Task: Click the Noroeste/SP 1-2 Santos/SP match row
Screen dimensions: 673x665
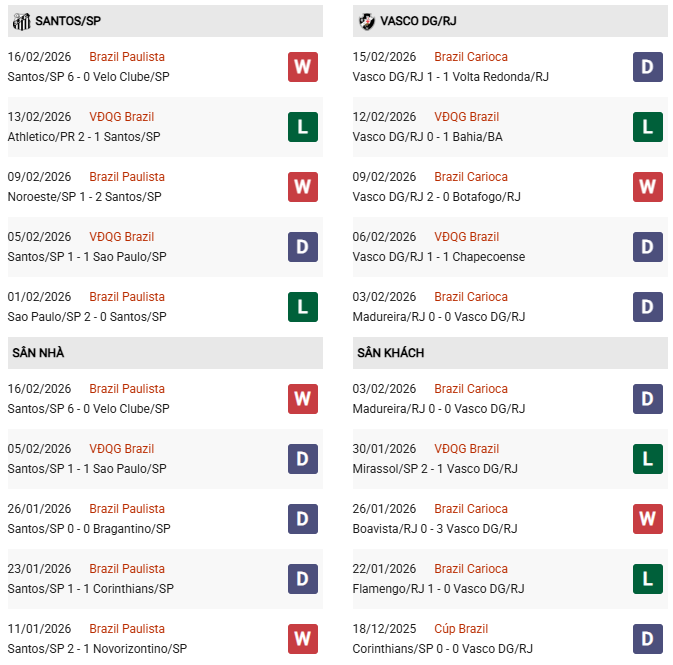Action: pyautogui.click(x=84, y=197)
